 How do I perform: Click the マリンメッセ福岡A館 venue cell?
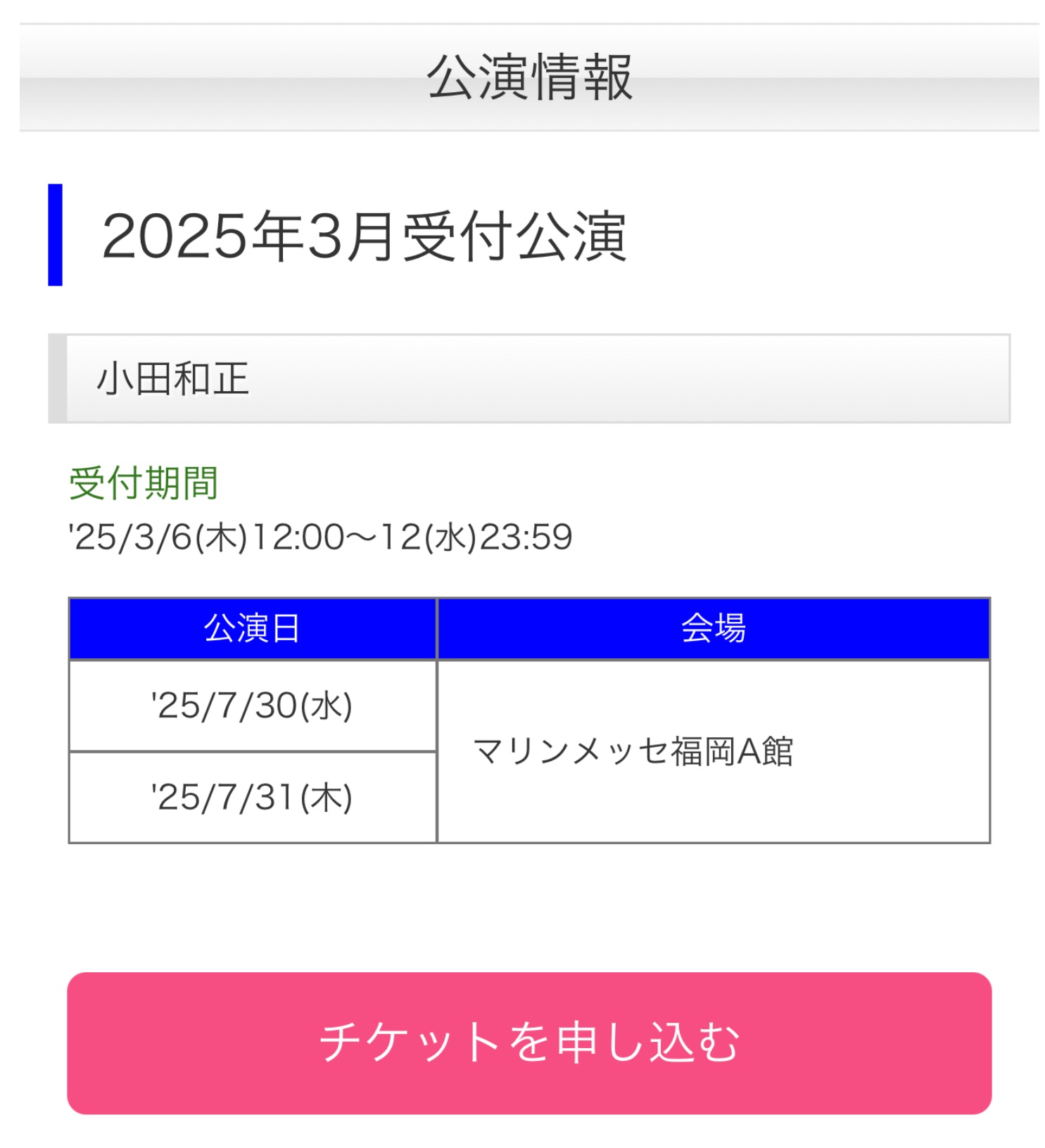[x=713, y=751]
